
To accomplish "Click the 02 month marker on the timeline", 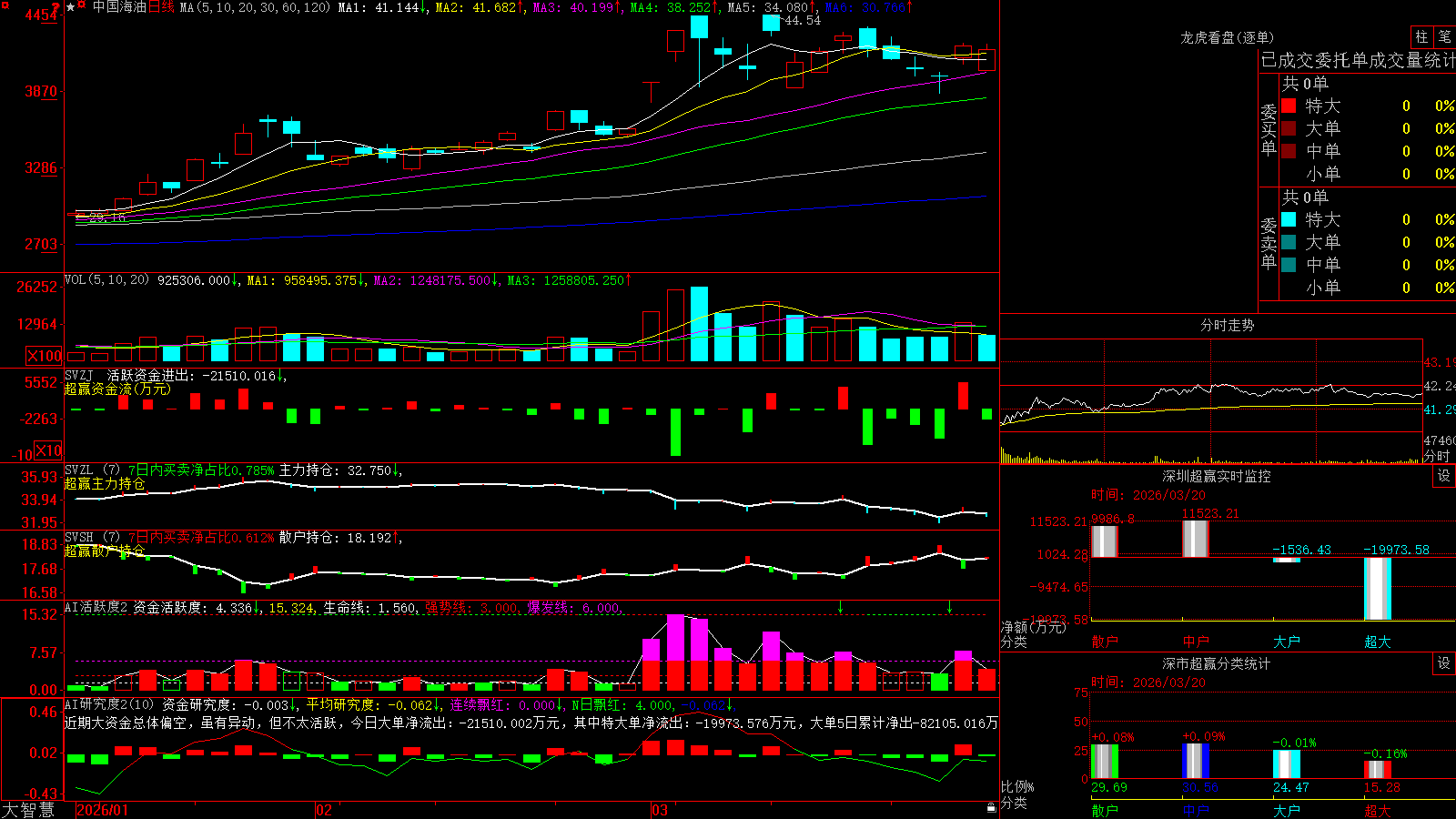I will pos(324,810).
